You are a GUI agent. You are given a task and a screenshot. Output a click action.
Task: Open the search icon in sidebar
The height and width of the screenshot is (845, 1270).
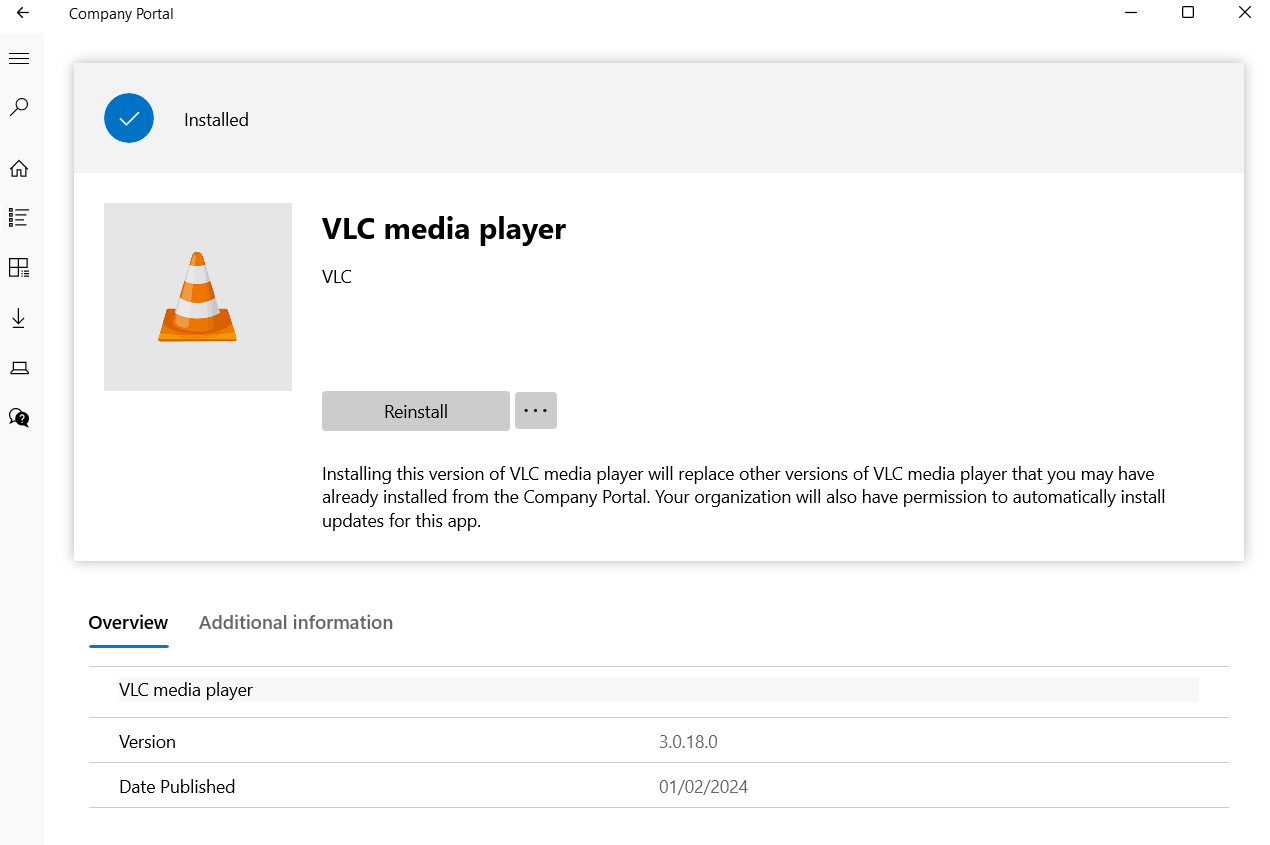(19, 107)
